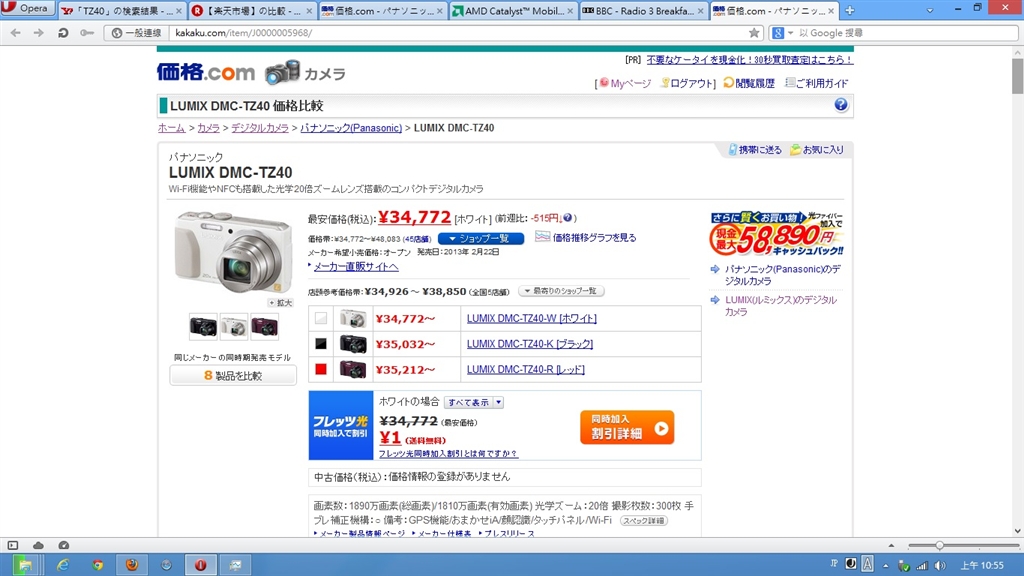Open the ショップ一覧 blue button
1024x576 pixels.
(x=481, y=238)
